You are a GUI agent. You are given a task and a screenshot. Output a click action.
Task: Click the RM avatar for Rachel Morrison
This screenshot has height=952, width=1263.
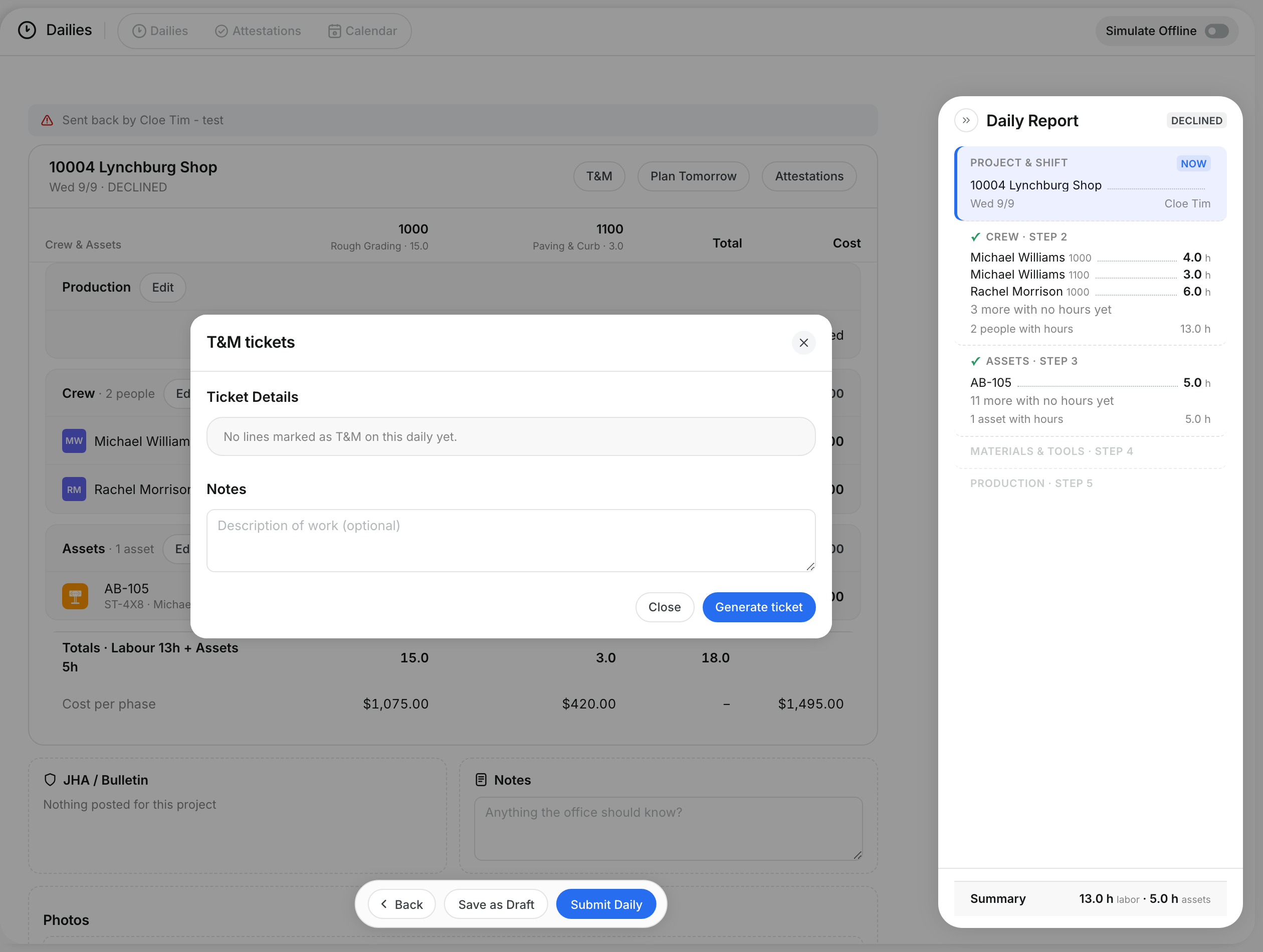74,489
